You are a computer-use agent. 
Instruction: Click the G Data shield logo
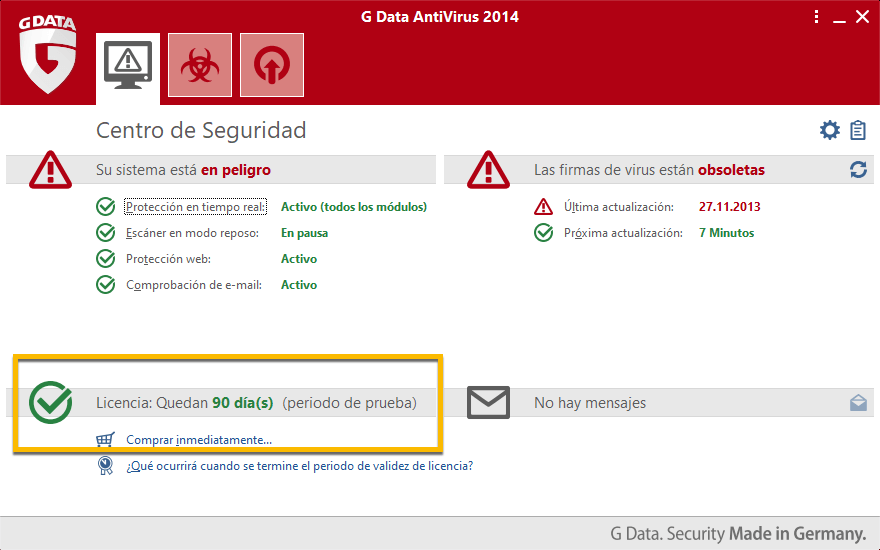(48, 54)
